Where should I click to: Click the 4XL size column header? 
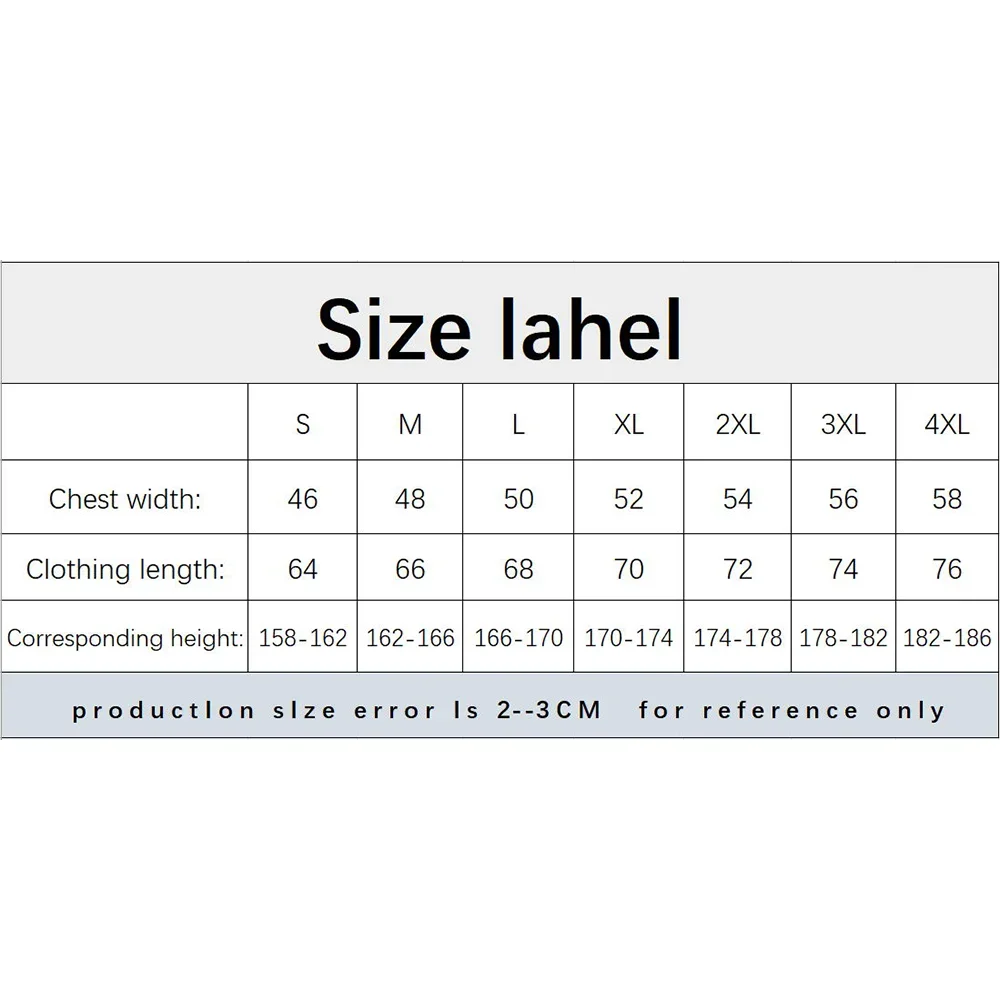click(x=947, y=424)
